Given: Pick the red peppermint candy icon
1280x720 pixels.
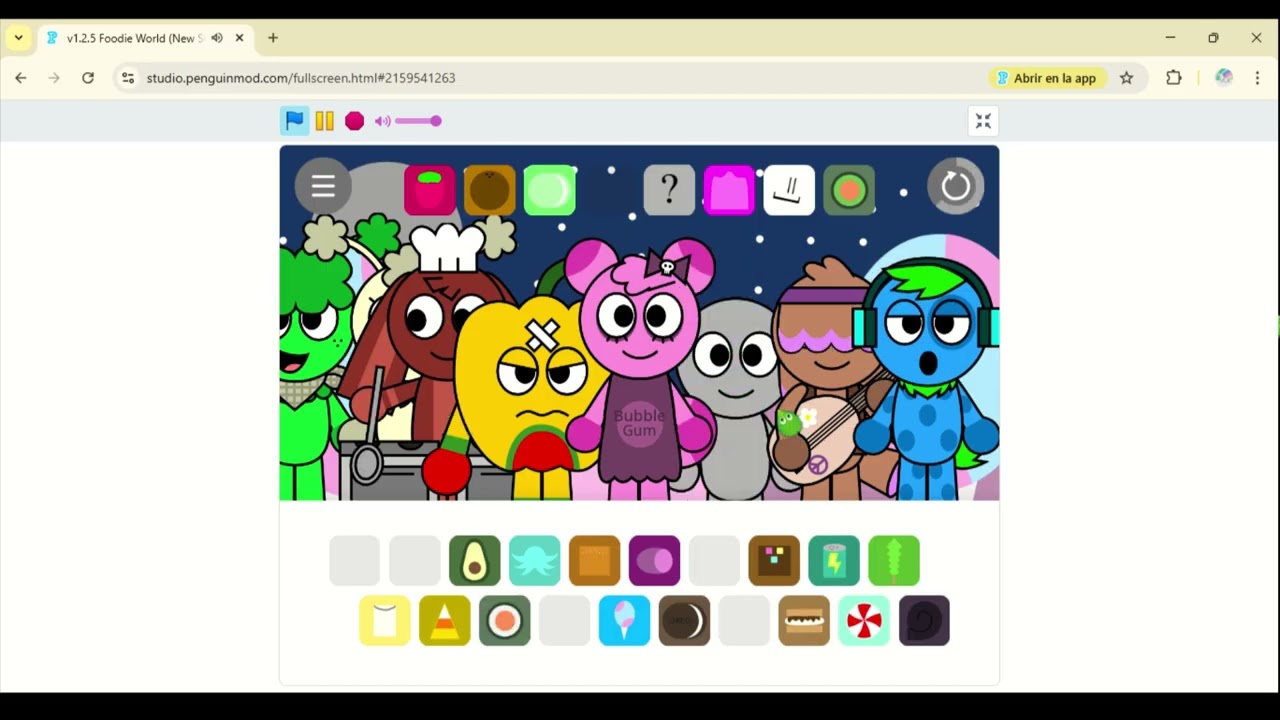Looking at the screenshot, I should (x=864, y=621).
